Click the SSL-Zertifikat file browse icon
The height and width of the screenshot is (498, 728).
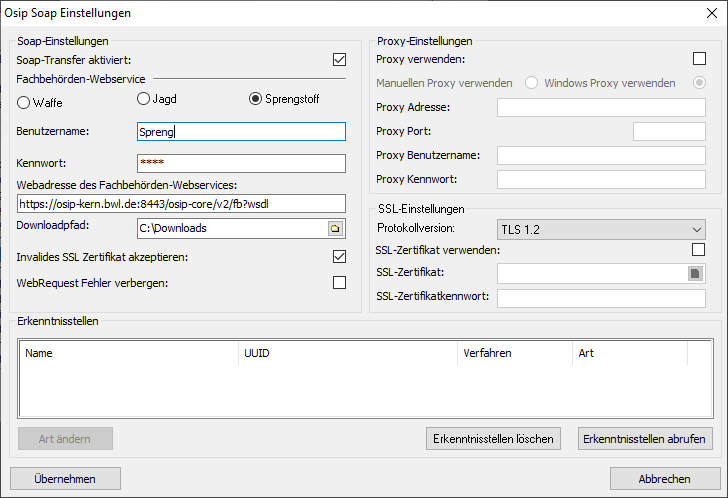tap(695, 273)
